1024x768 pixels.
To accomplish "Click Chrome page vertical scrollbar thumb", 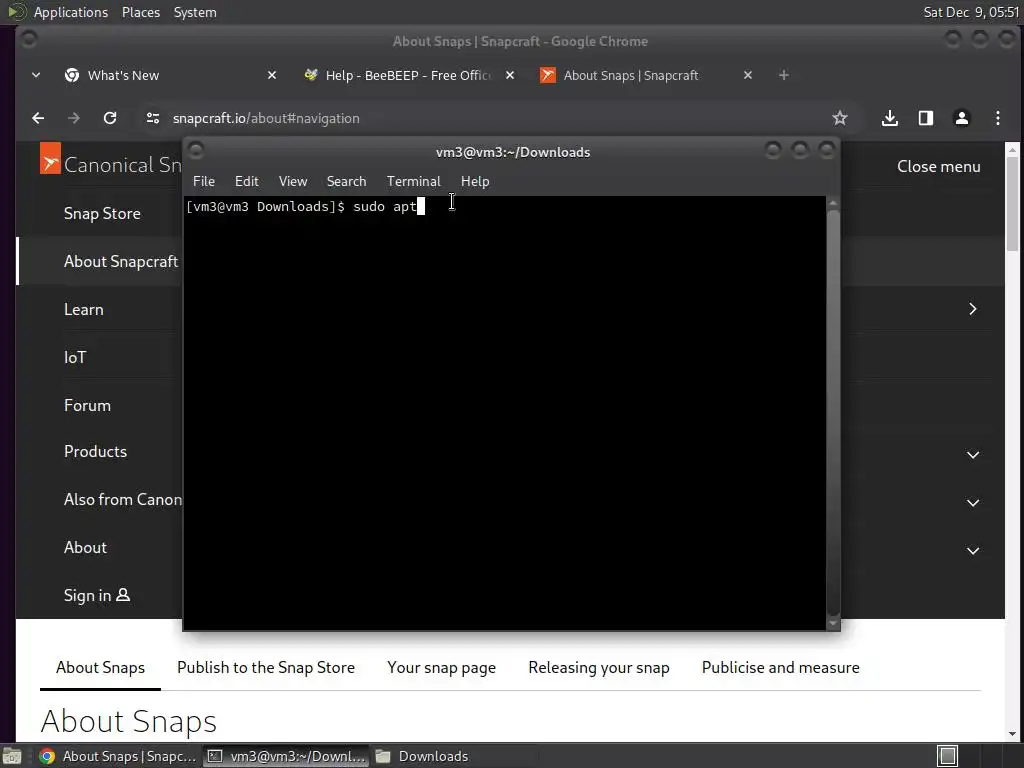I will tap(1012, 204).
